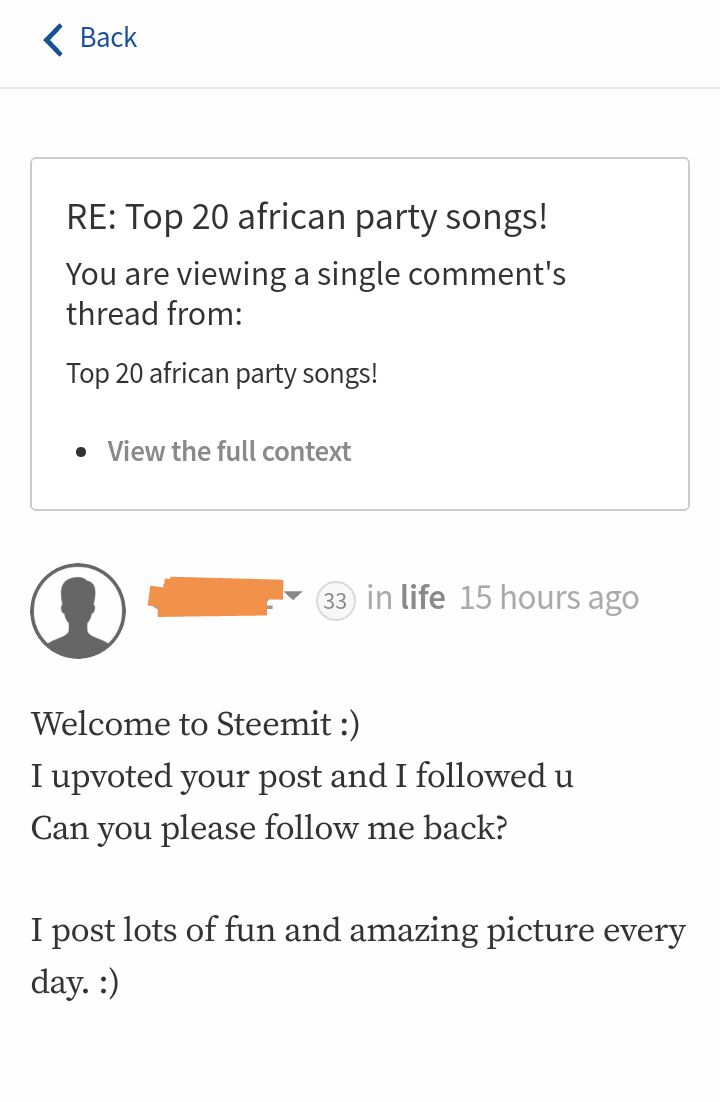The width and height of the screenshot is (720, 1102).
Task: Tap the Back chevron arrow icon
Action: (x=53, y=40)
